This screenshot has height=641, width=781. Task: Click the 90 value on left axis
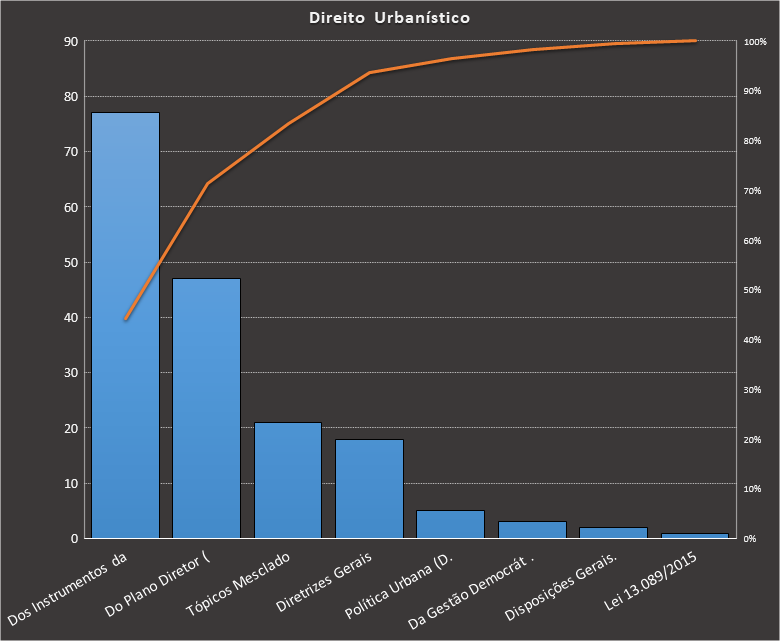pyautogui.click(x=71, y=42)
